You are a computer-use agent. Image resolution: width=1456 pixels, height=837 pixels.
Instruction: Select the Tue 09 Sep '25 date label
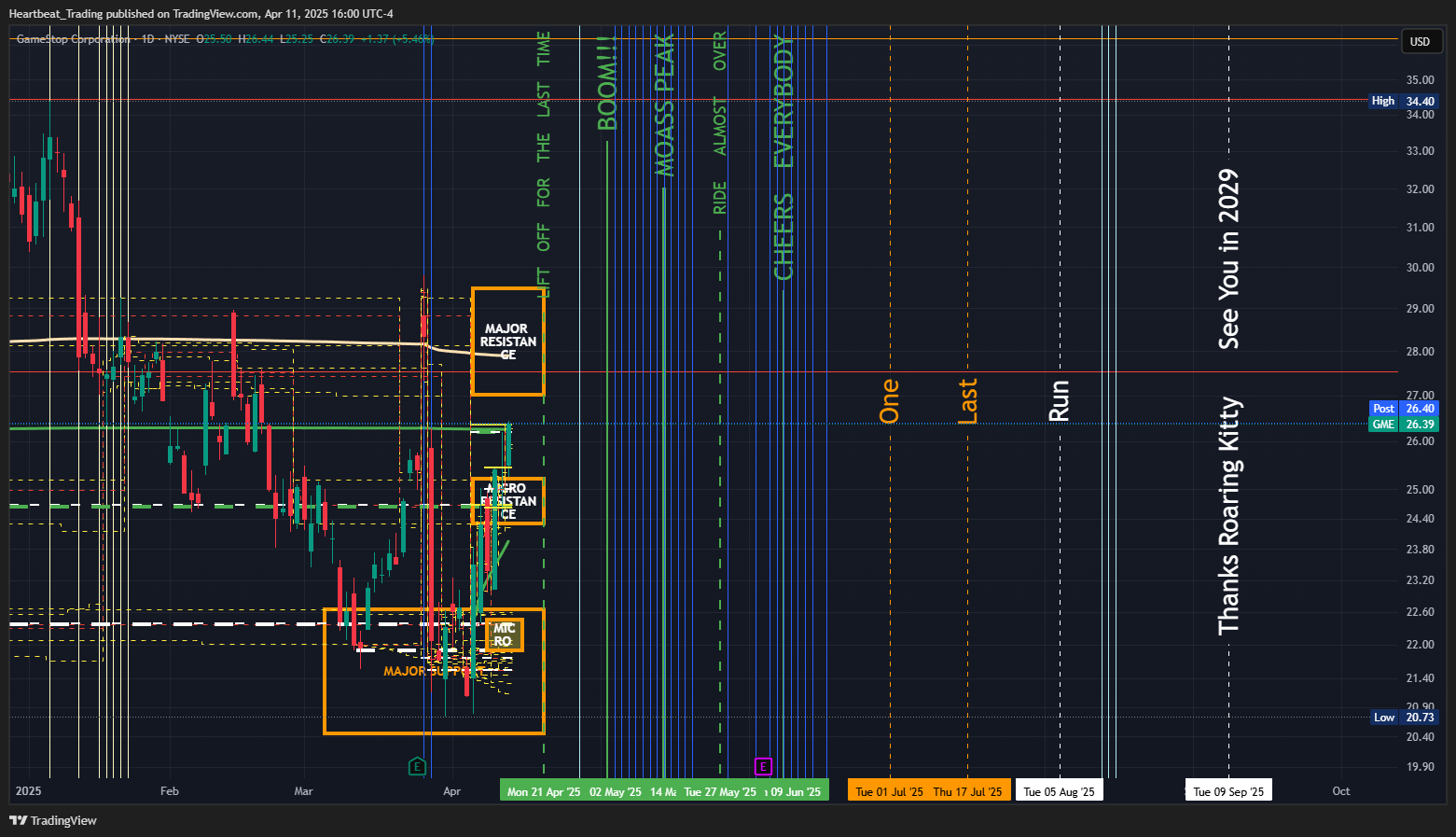1228,791
